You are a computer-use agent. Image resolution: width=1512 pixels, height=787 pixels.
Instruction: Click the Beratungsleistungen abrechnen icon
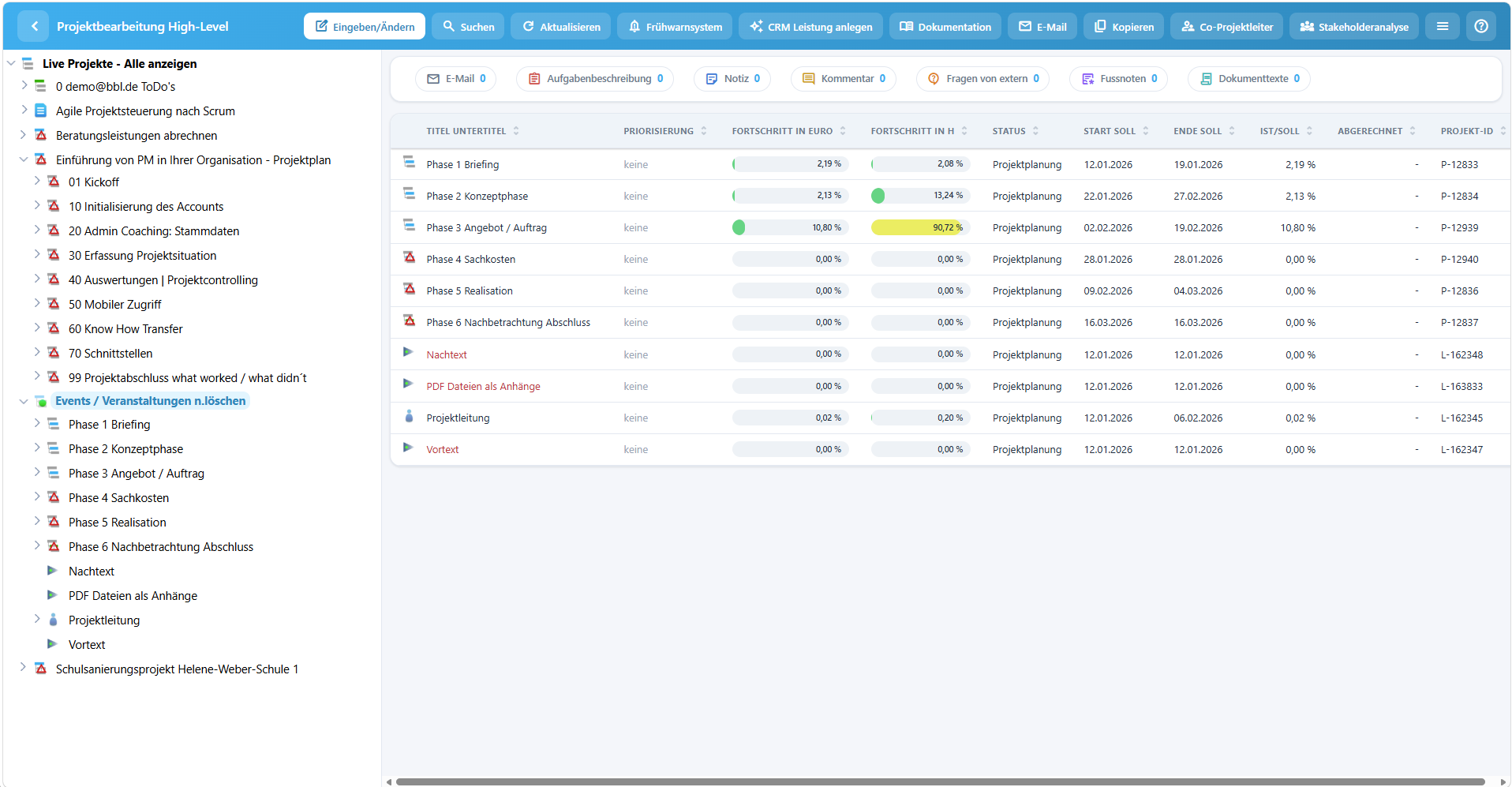[41, 135]
